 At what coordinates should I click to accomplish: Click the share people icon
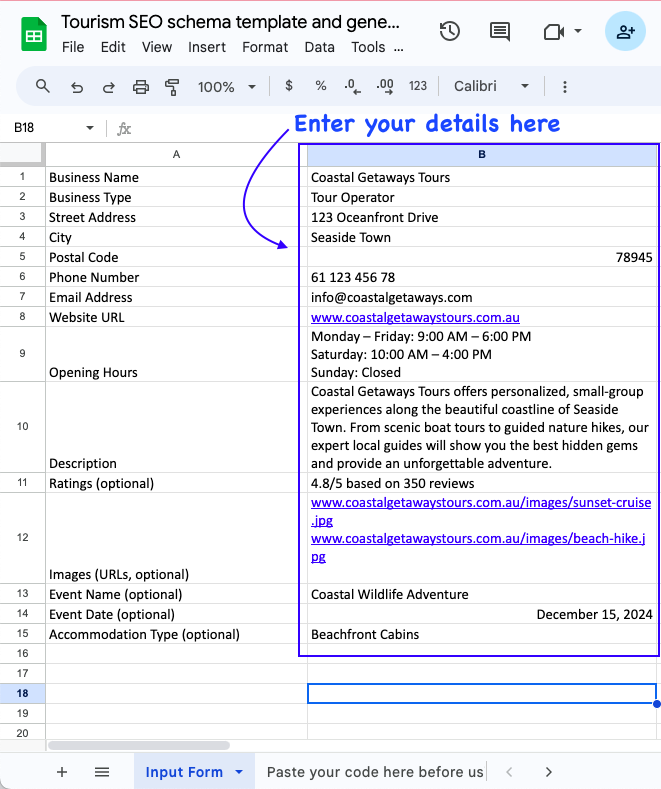[x=625, y=32]
